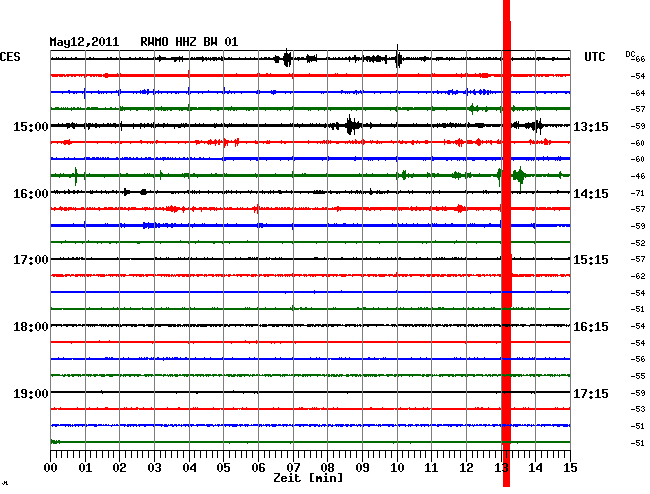Click minute tick label 06
This screenshot has height=494, width=650.
coord(258,468)
